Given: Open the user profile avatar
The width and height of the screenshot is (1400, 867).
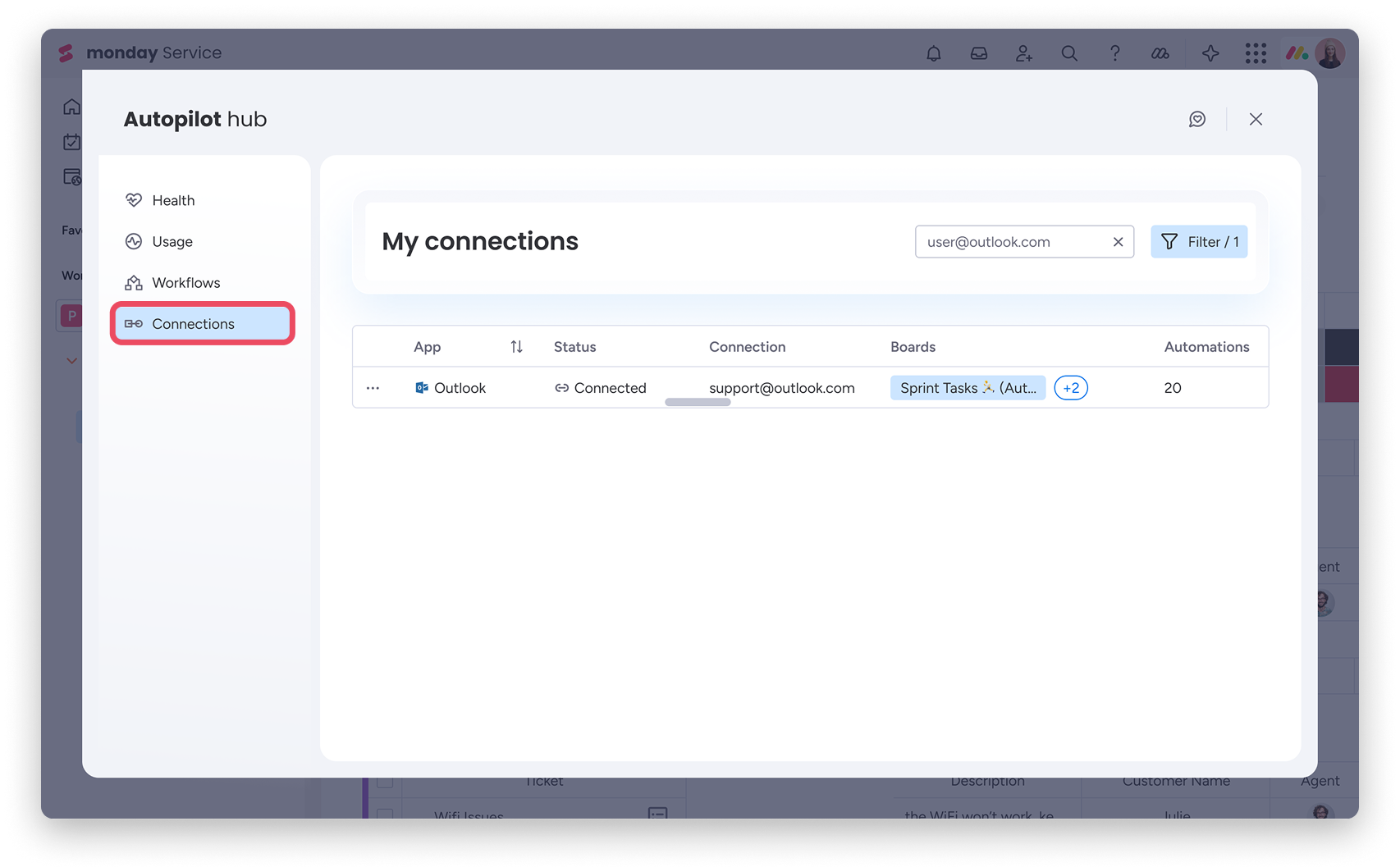Looking at the screenshot, I should tap(1330, 53).
